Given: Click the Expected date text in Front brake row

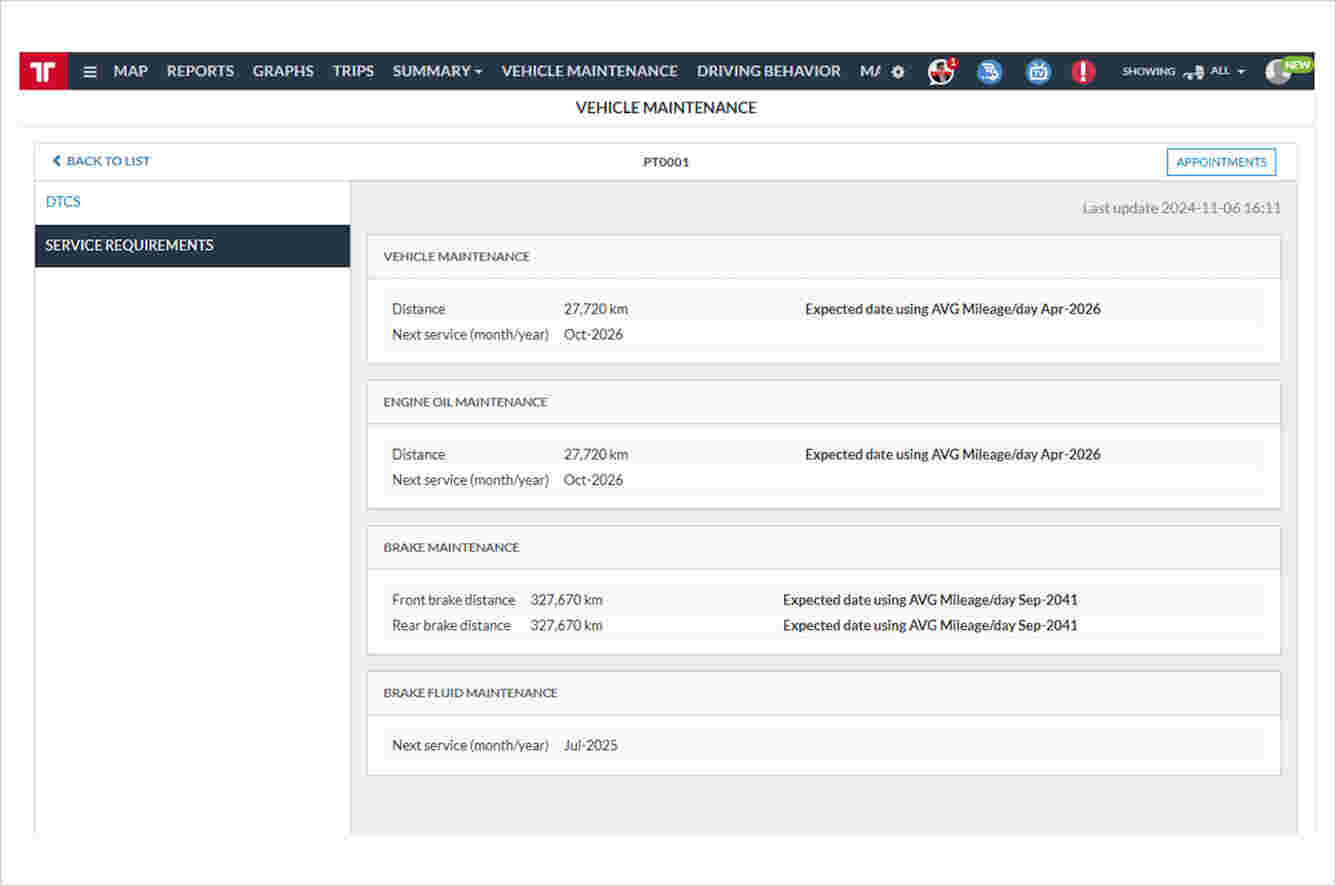Looking at the screenshot, I should tap(930, 600).
